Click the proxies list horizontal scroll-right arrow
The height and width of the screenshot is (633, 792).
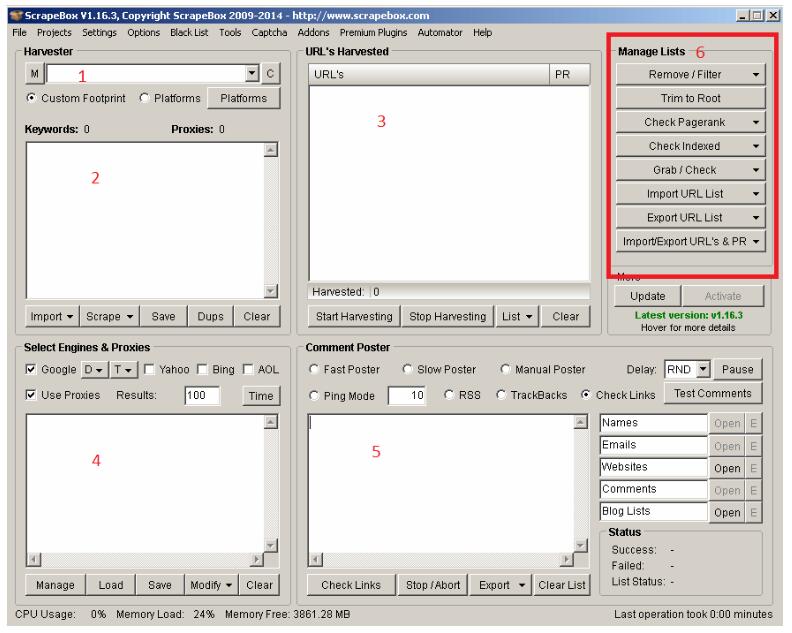257,559
